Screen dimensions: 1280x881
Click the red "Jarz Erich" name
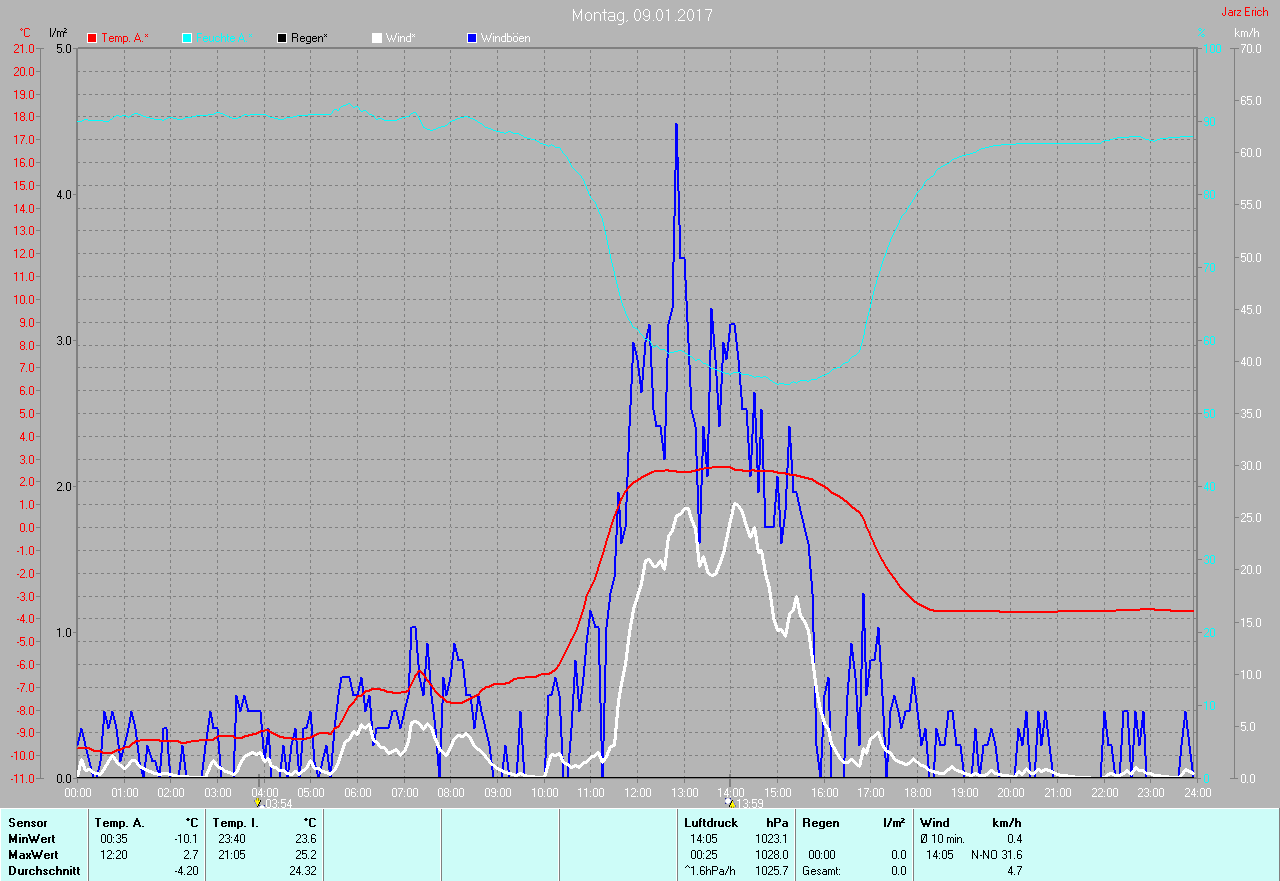(x=1245, y=12)
